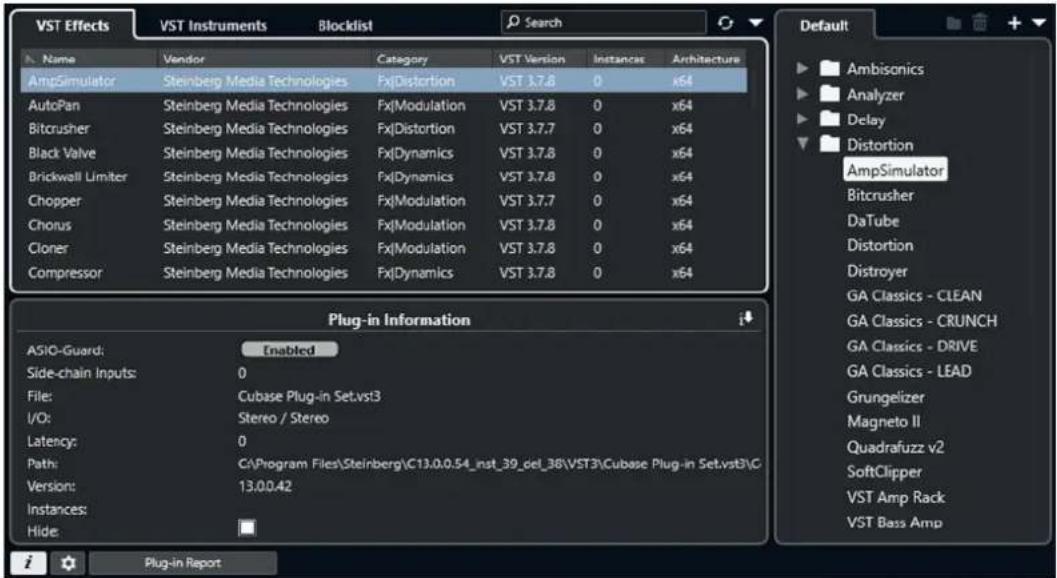Open the gear settings icon at bottom
Viewport: 1057px width, 578px height.
(x=68, y=563)
